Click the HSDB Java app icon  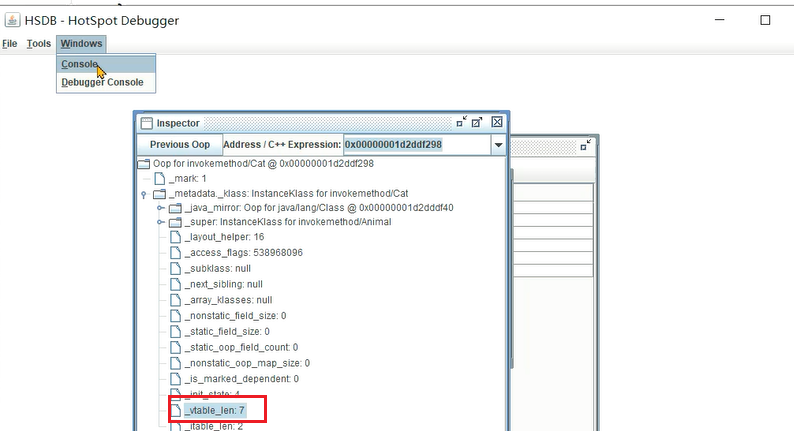[12, 20]
